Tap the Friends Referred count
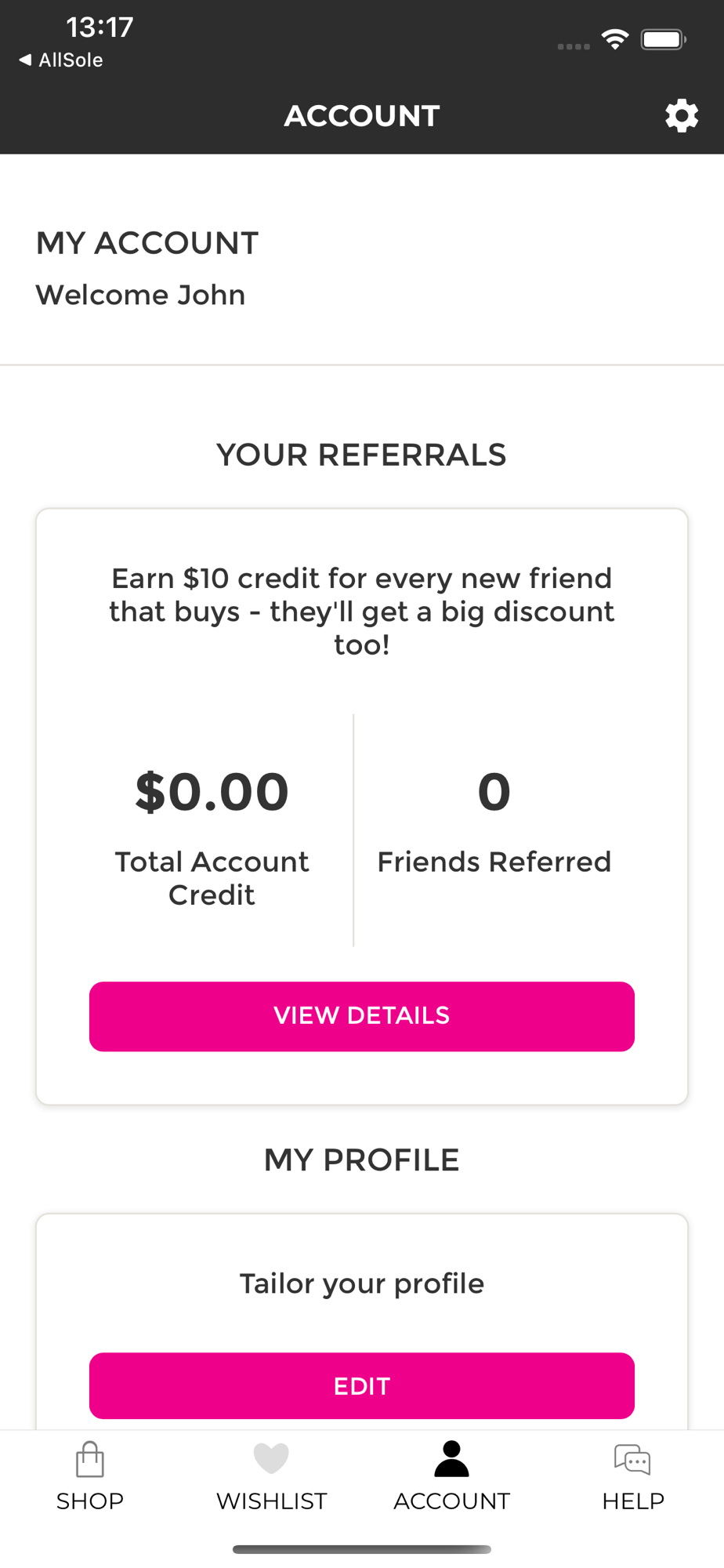 494,792
